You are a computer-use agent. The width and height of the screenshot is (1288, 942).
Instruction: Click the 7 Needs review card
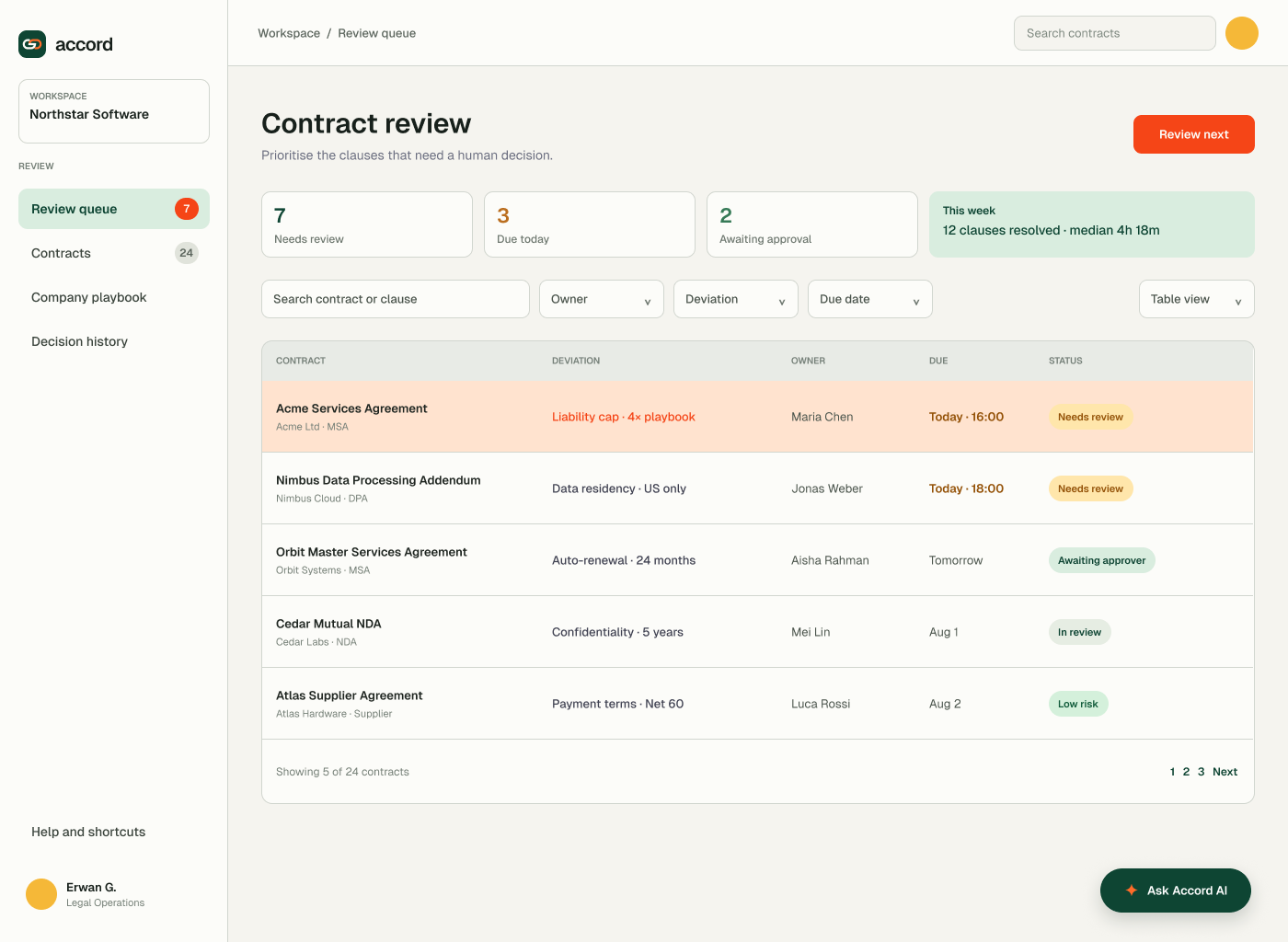[x=367, y=224]
